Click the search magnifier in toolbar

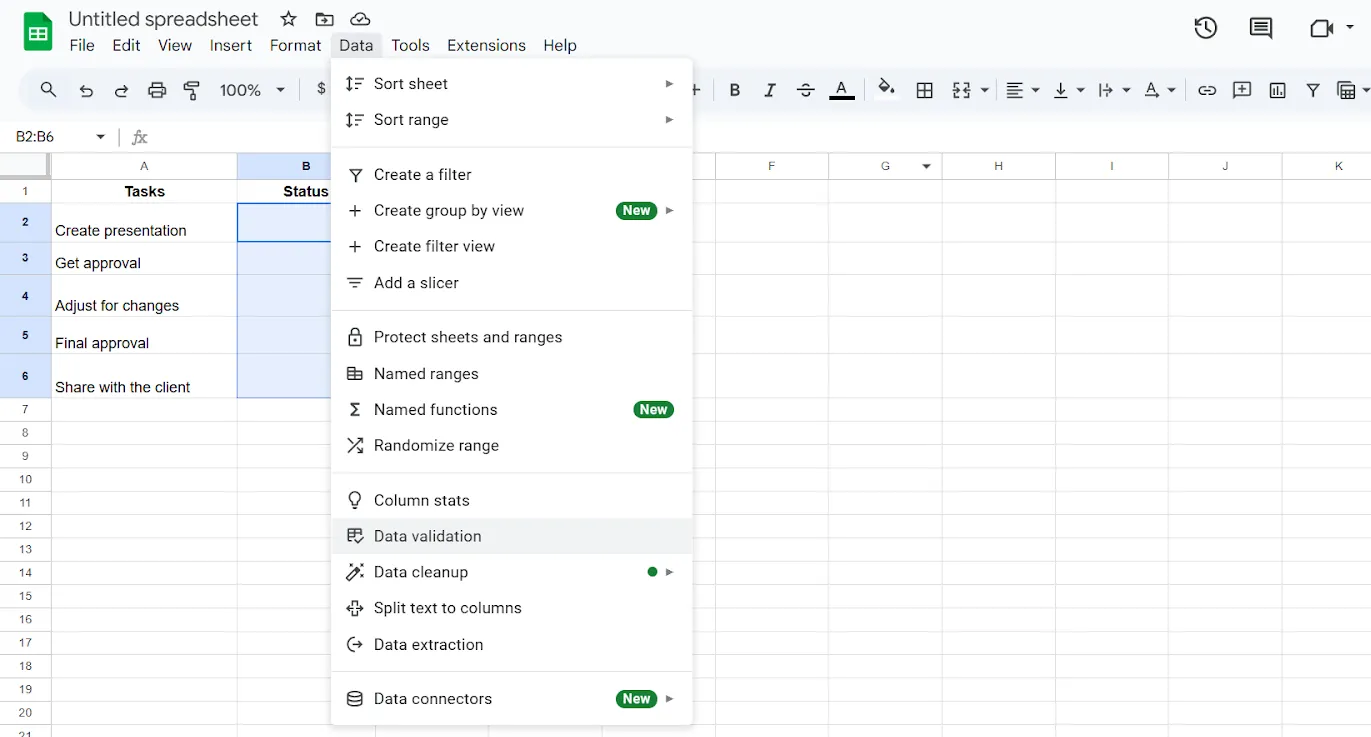[48, 90]
